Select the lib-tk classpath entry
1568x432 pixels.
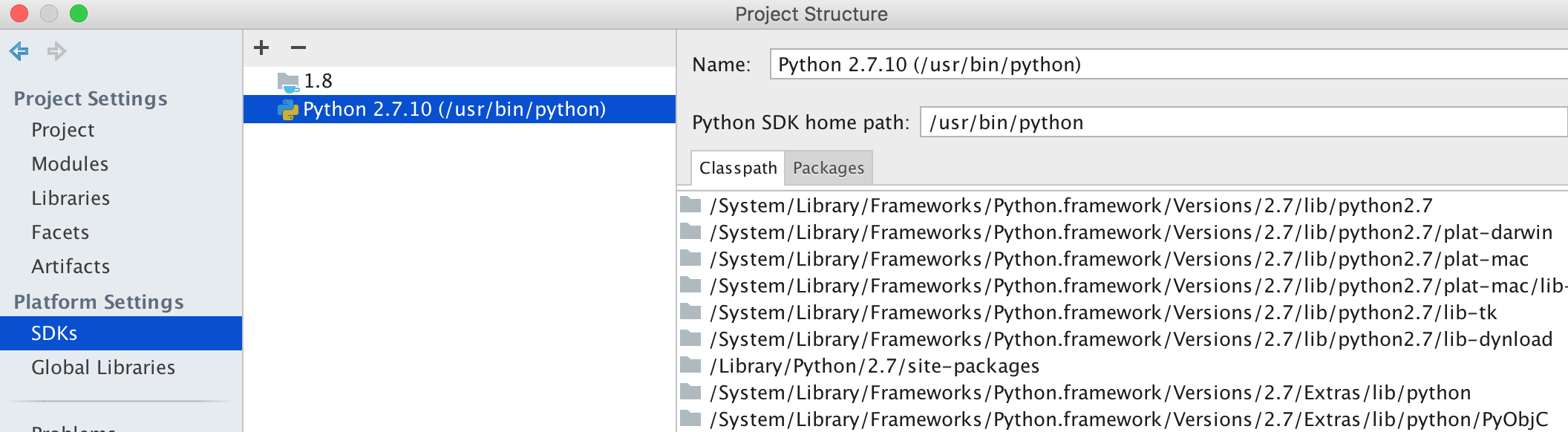click(1103, 312)
